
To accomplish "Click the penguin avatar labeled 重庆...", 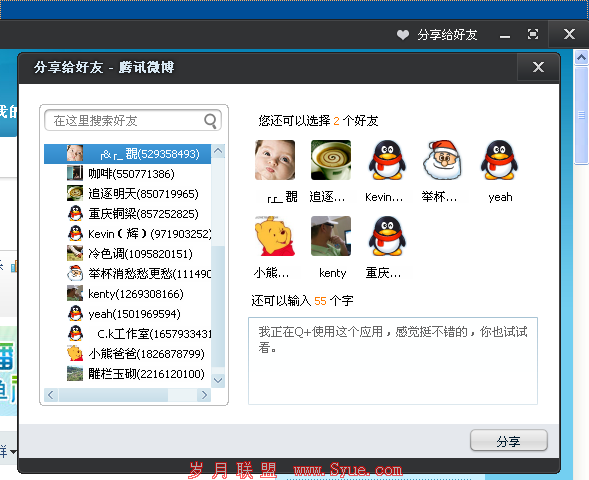I will [x=387, y=236].
